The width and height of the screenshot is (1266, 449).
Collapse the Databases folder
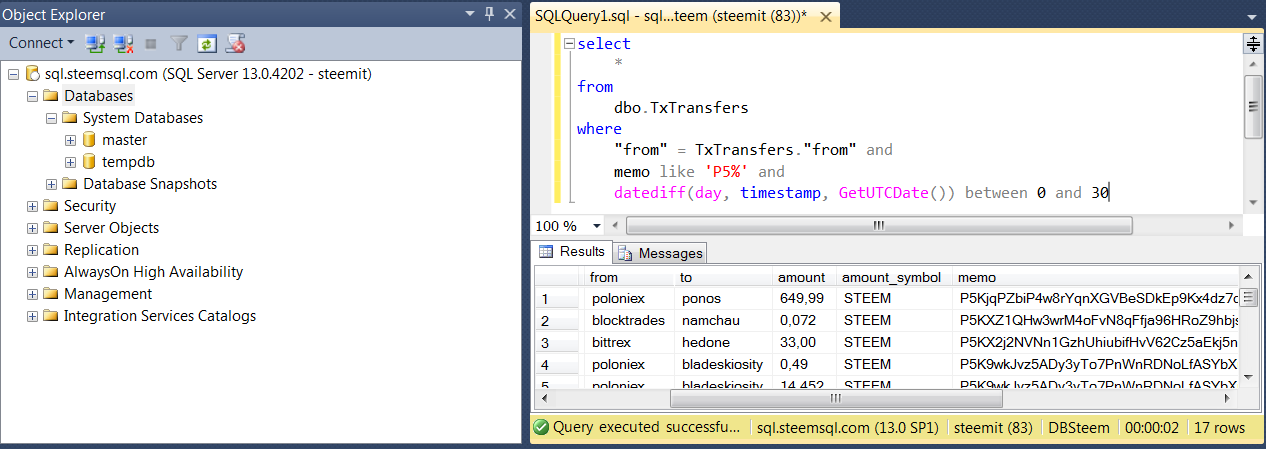(x=32, y=96)
